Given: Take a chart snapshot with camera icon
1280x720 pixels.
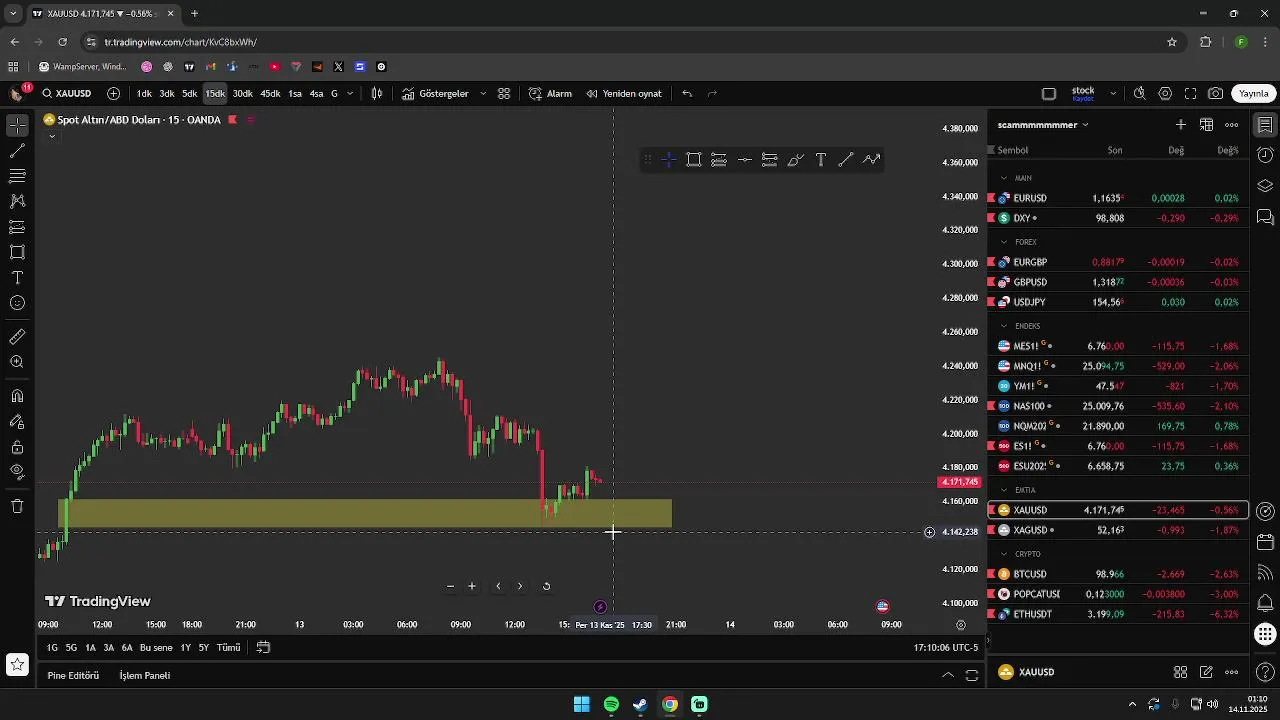Looking at the screenshot, I should pos(1215,93).
